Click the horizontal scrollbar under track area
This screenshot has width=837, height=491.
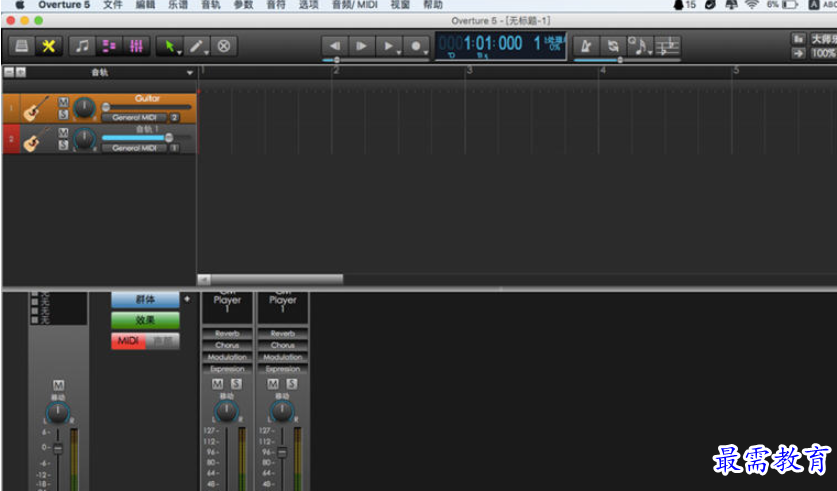click(271, 279)
